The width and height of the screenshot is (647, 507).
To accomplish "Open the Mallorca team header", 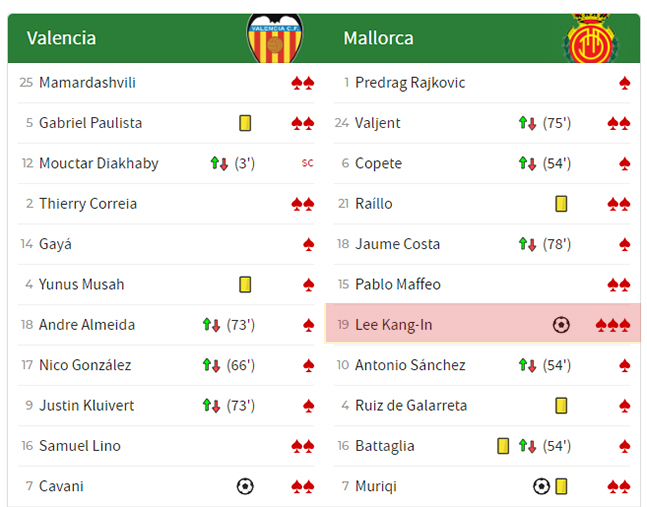I will click(378, 38).
